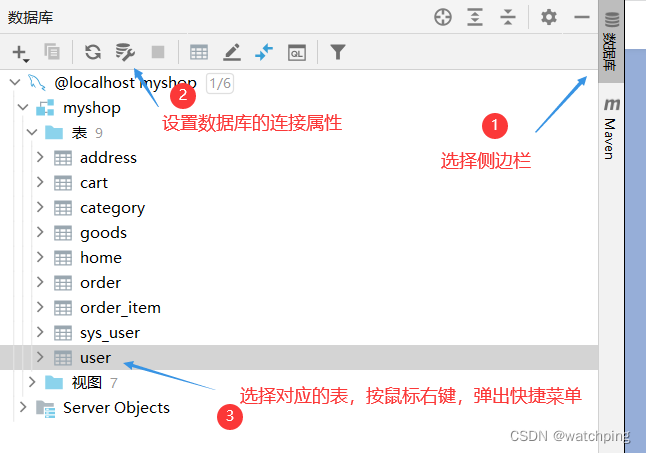
Task: Select the address table row
Action: 299,158
